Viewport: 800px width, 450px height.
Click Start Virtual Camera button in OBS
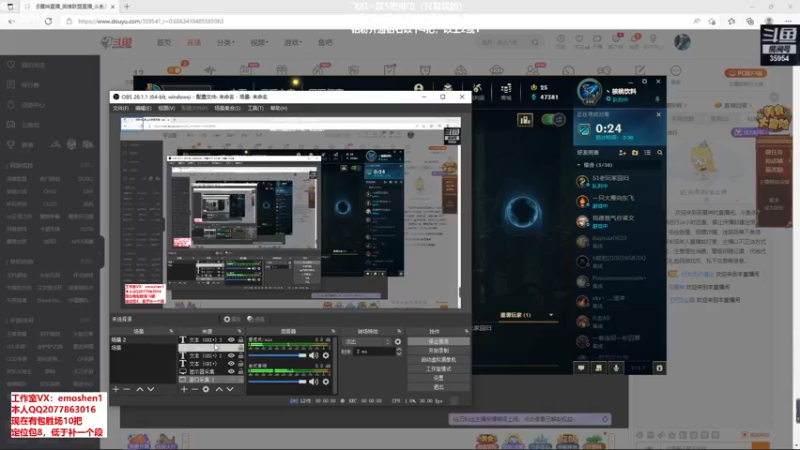[x=438, y=360]
